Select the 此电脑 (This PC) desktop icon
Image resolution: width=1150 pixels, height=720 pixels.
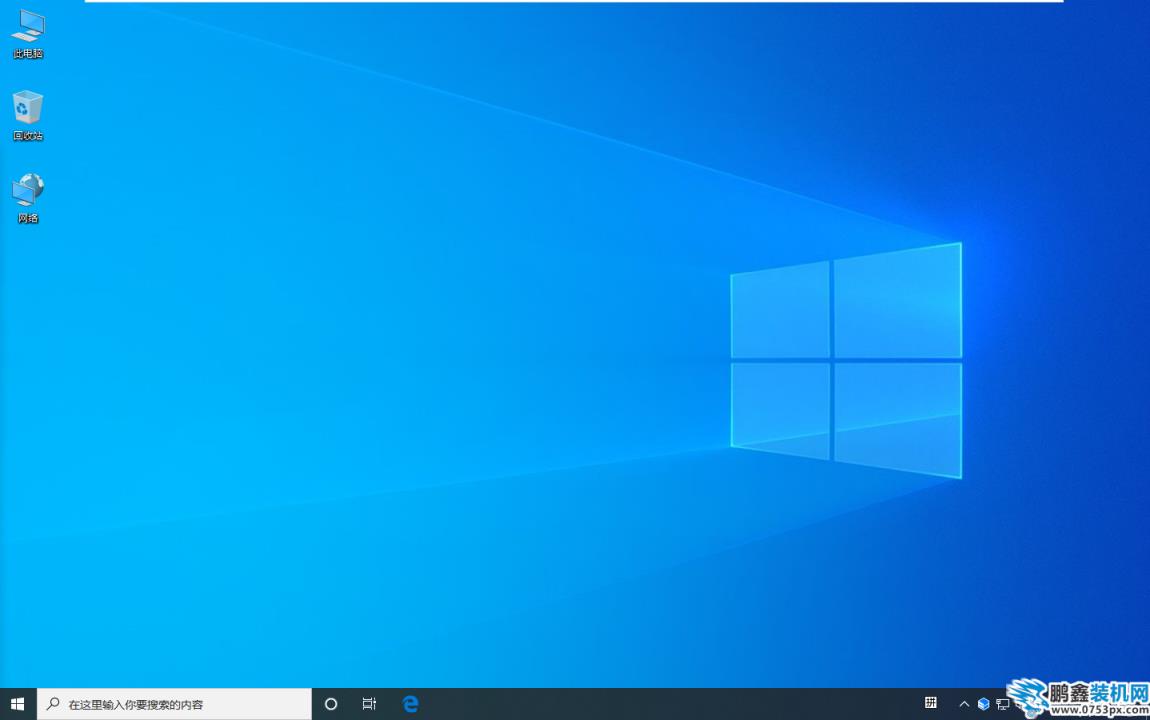pos(28,34)
